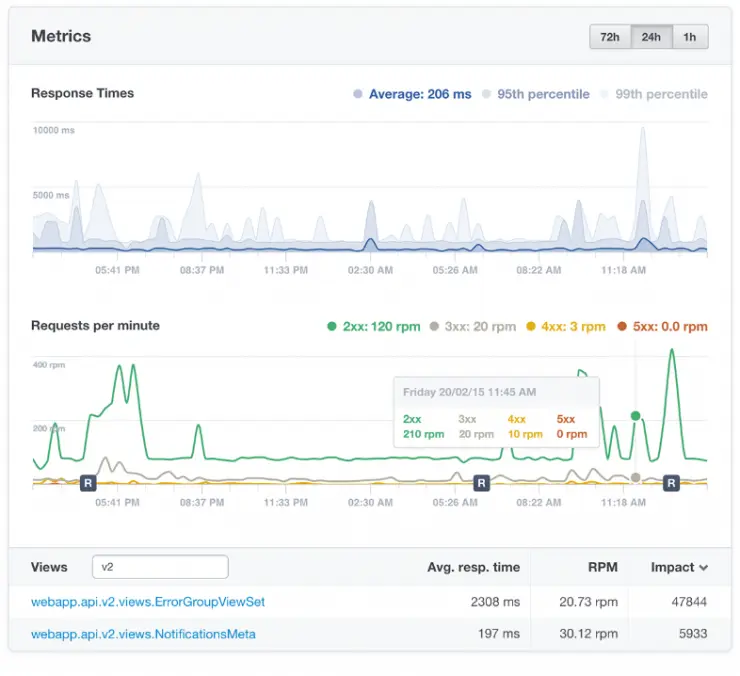Click the gray 3xx legend dot
Viewport: 740px width, 676px height.
[434, 326]
